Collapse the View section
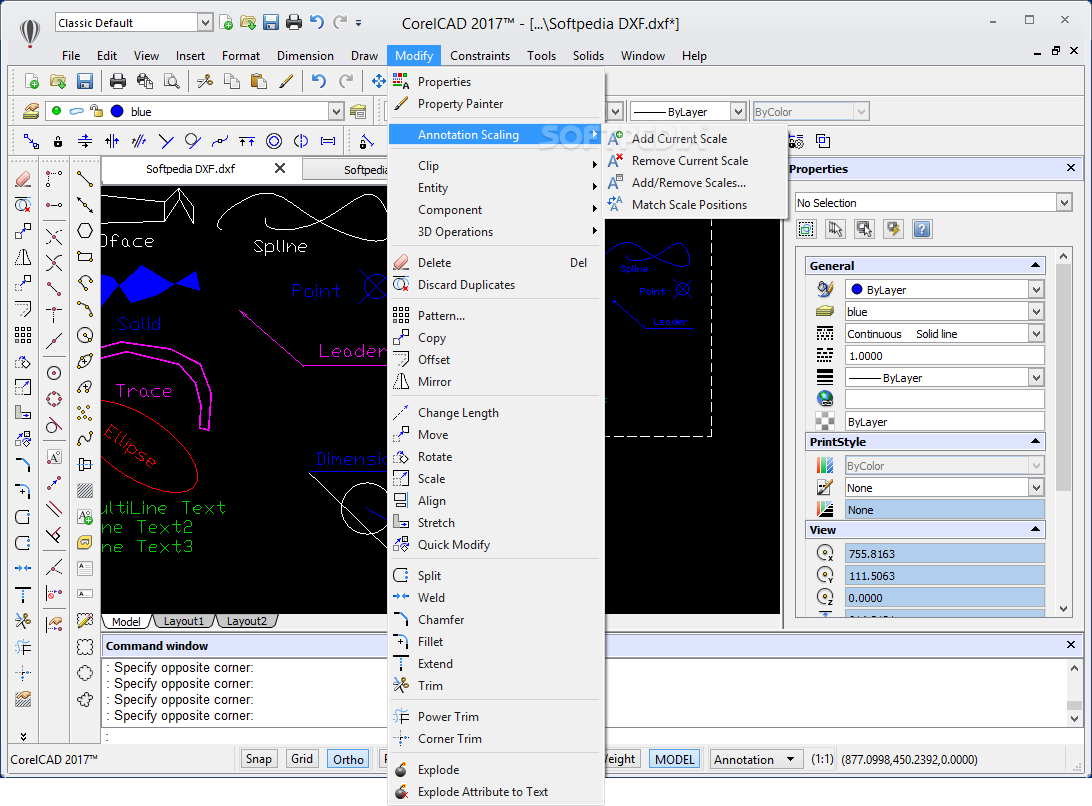 pos(1035,530)
